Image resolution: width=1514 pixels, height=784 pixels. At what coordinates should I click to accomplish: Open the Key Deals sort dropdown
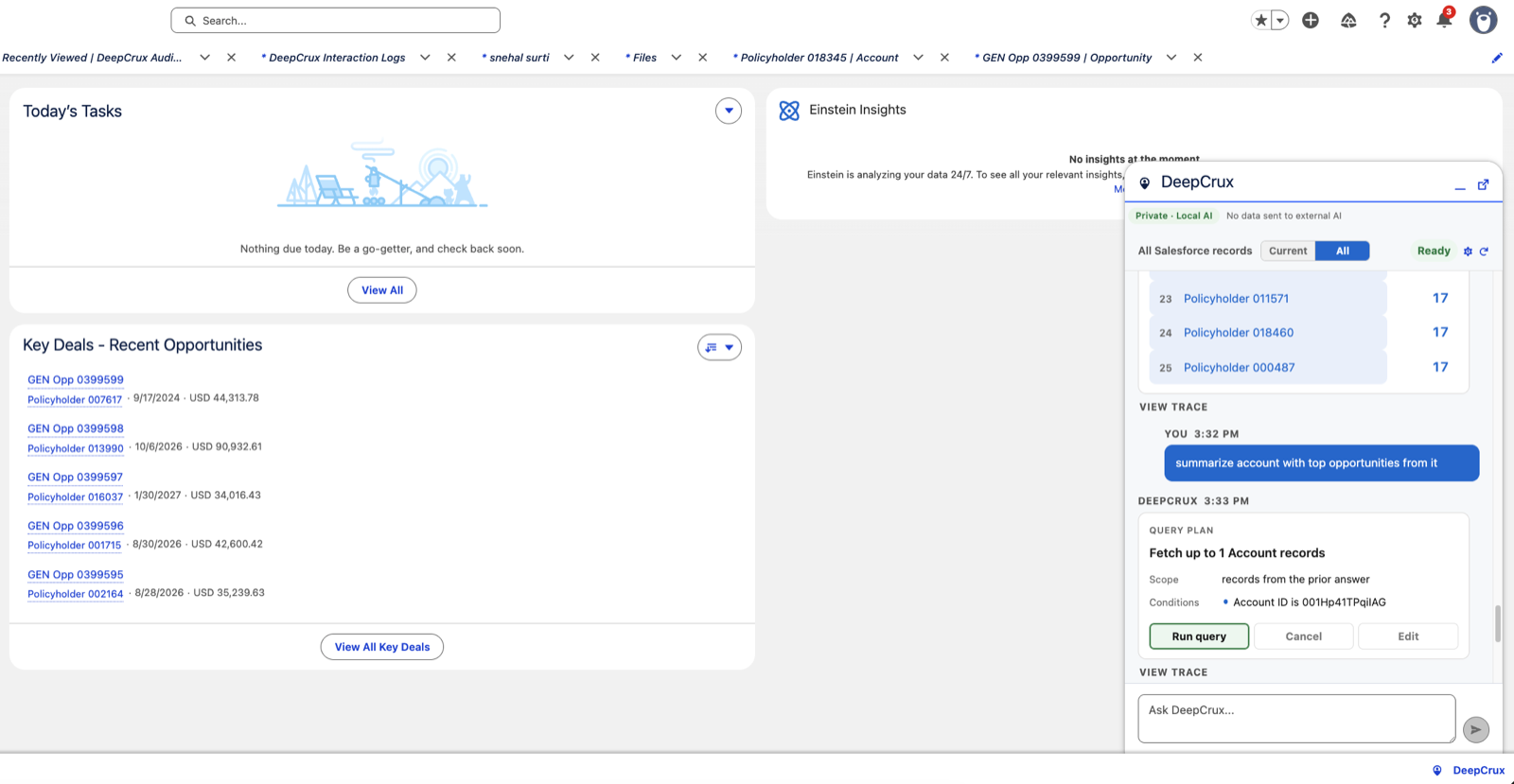click(x=719, y=347)
